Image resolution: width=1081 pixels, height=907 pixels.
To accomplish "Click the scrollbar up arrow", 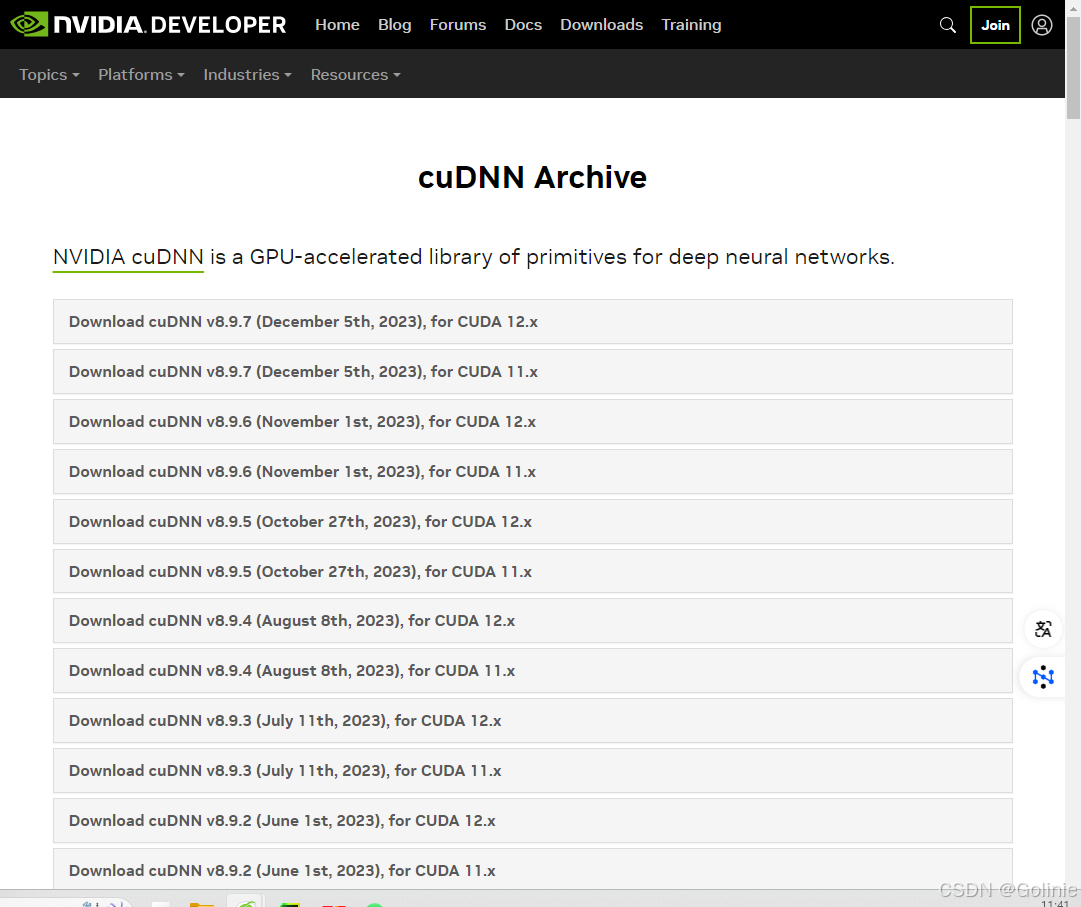I will click(1073, 7).
